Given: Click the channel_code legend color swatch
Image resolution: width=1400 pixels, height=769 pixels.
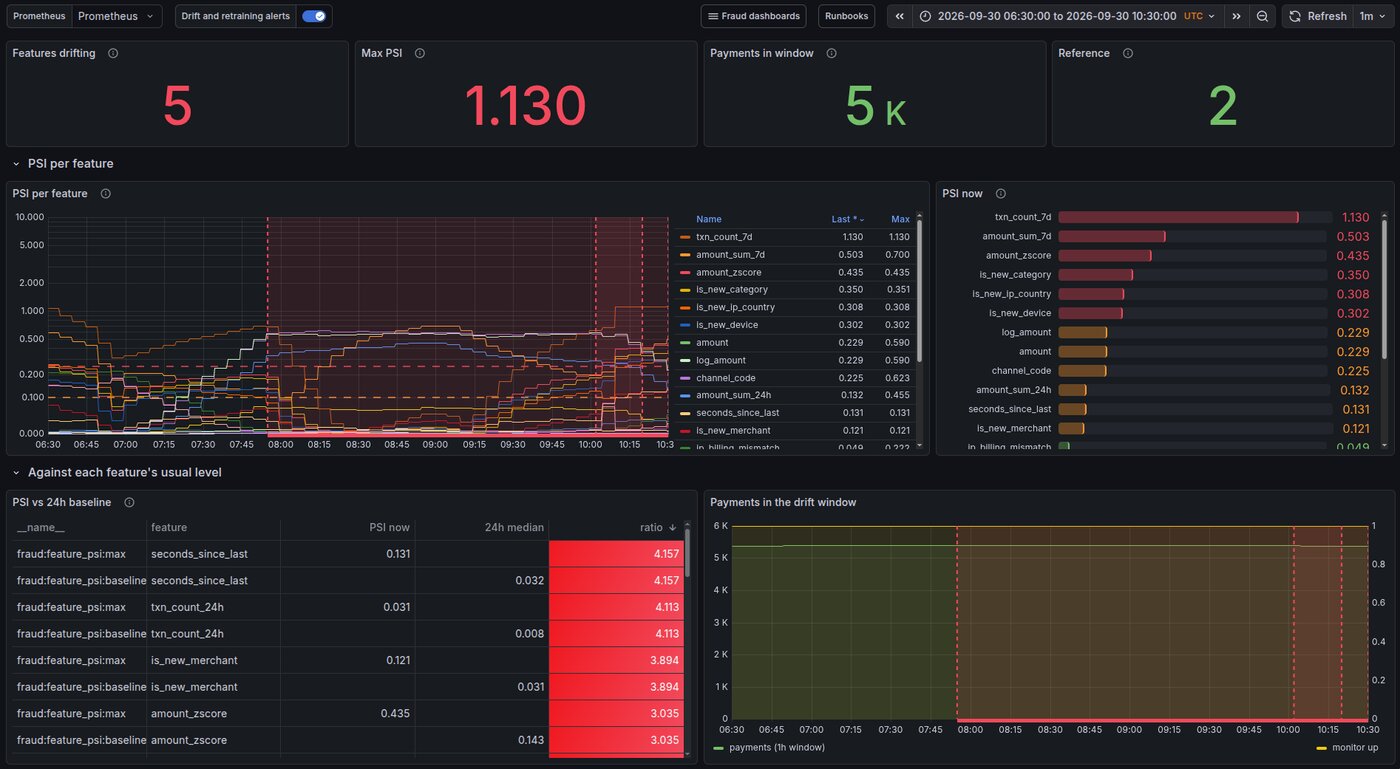Looking at the screenshot, I should coord(685,378).
